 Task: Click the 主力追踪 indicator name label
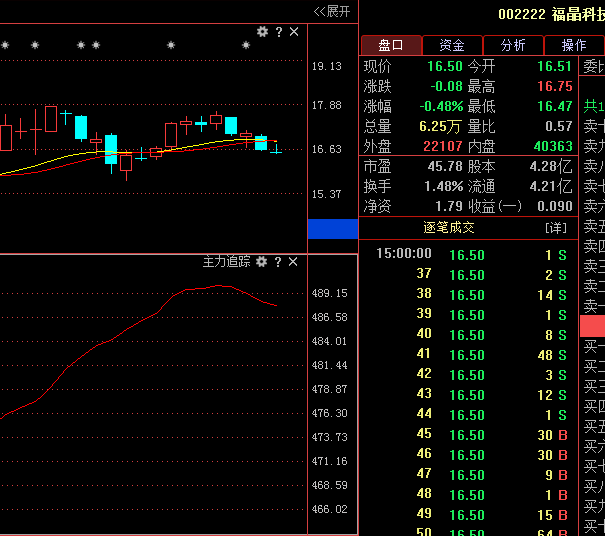click(x=226, y=262)
